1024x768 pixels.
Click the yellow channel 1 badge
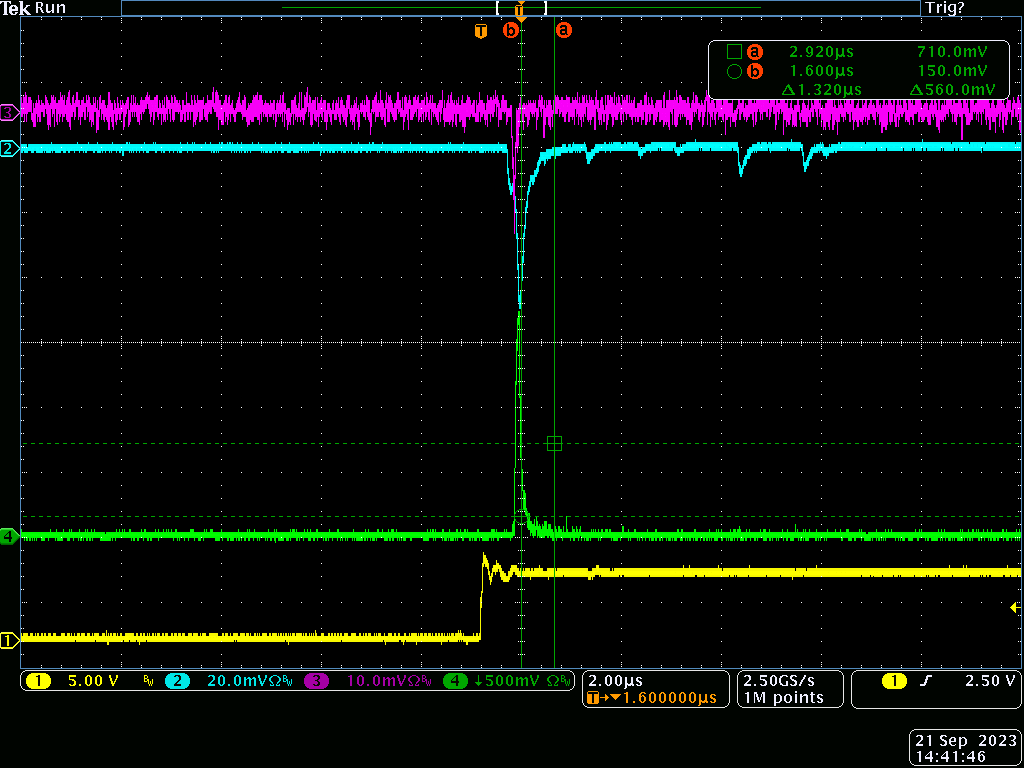(x=39, y=681)
